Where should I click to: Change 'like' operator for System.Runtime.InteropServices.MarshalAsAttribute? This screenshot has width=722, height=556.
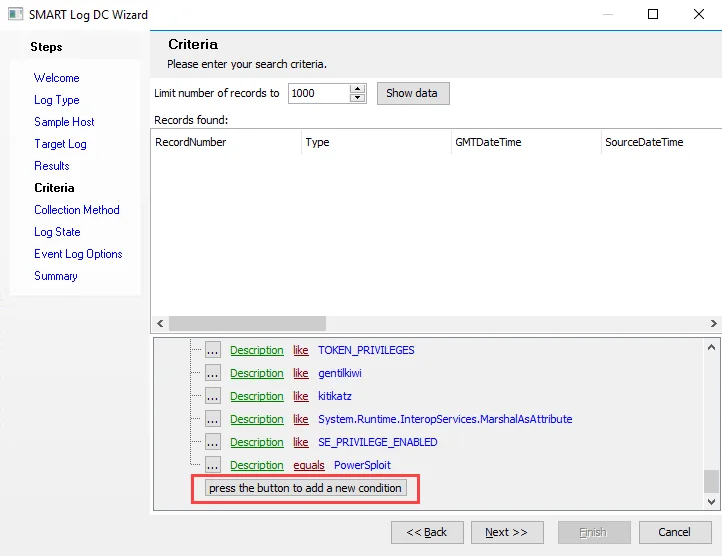click(301, 419)
